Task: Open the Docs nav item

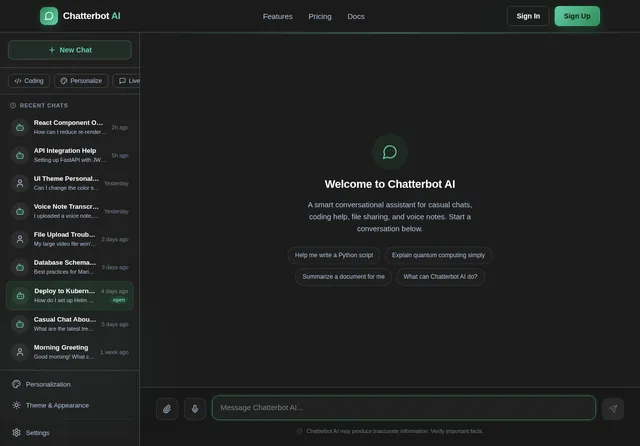Action: (356, 16)
